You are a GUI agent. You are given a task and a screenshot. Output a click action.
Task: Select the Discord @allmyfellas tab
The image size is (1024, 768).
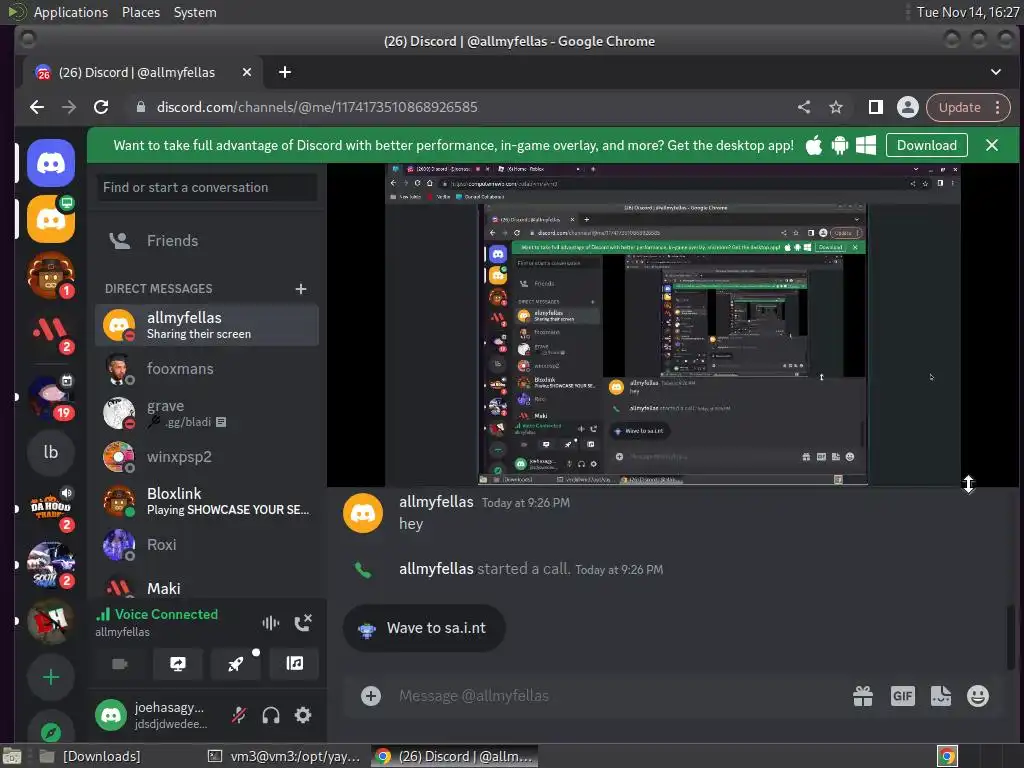pos(142,72)
